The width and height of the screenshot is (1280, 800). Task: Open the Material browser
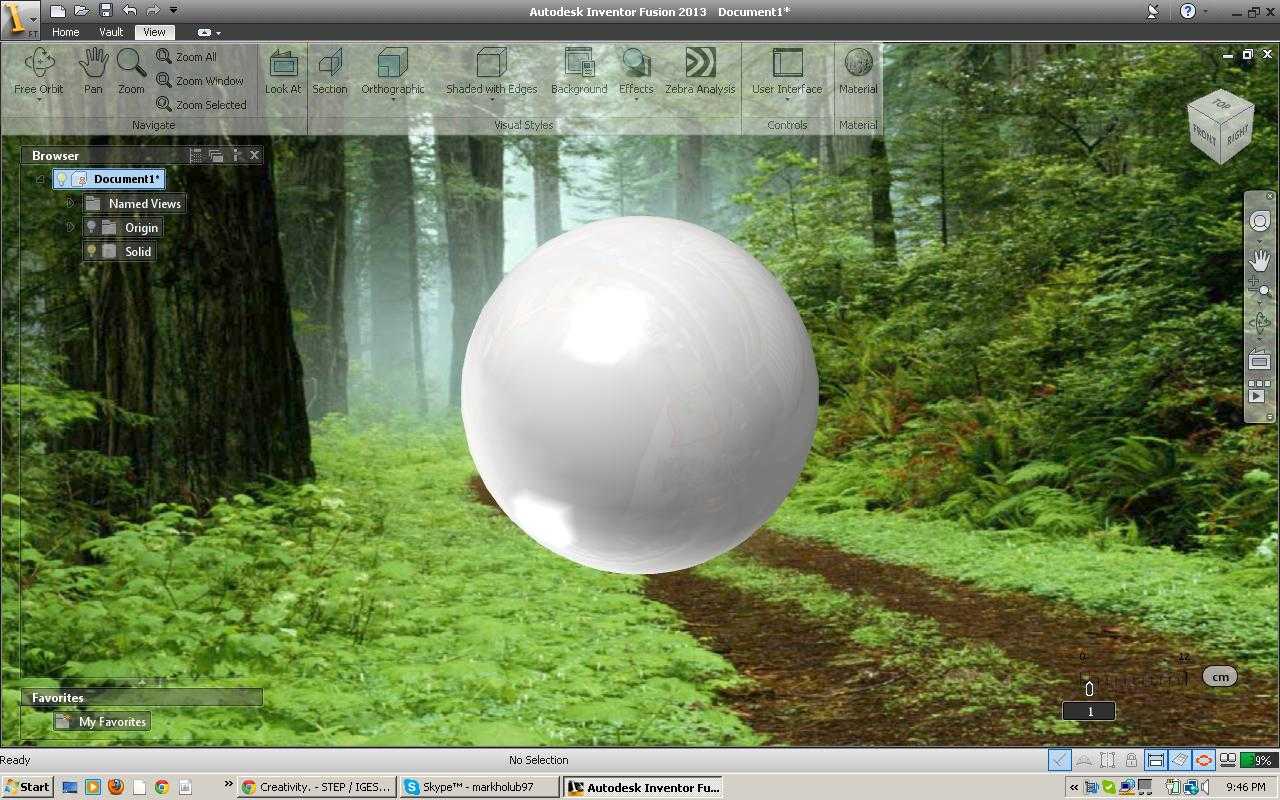[x=858, y=71]
